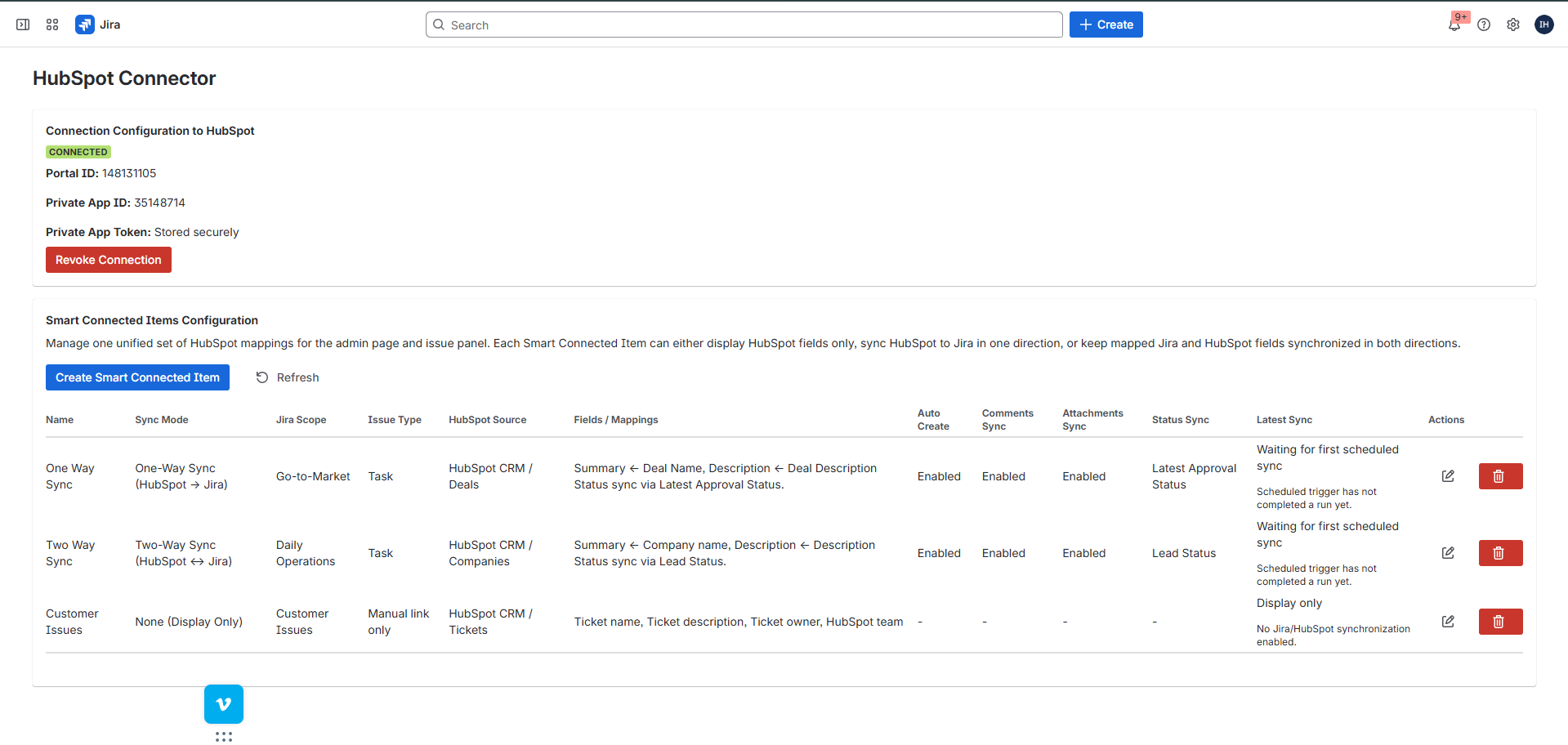Screen dimensions: 1568x745
Task: Open the app switcher grid icon
Action: click(x=51, y=25)
